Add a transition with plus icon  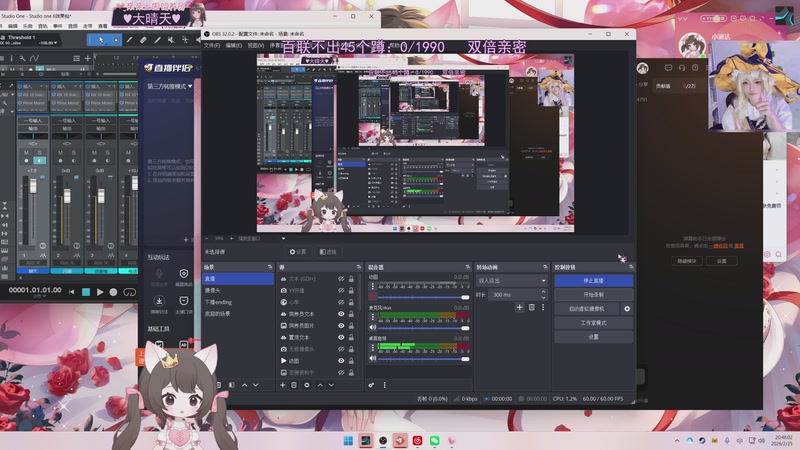pos(519,307)
